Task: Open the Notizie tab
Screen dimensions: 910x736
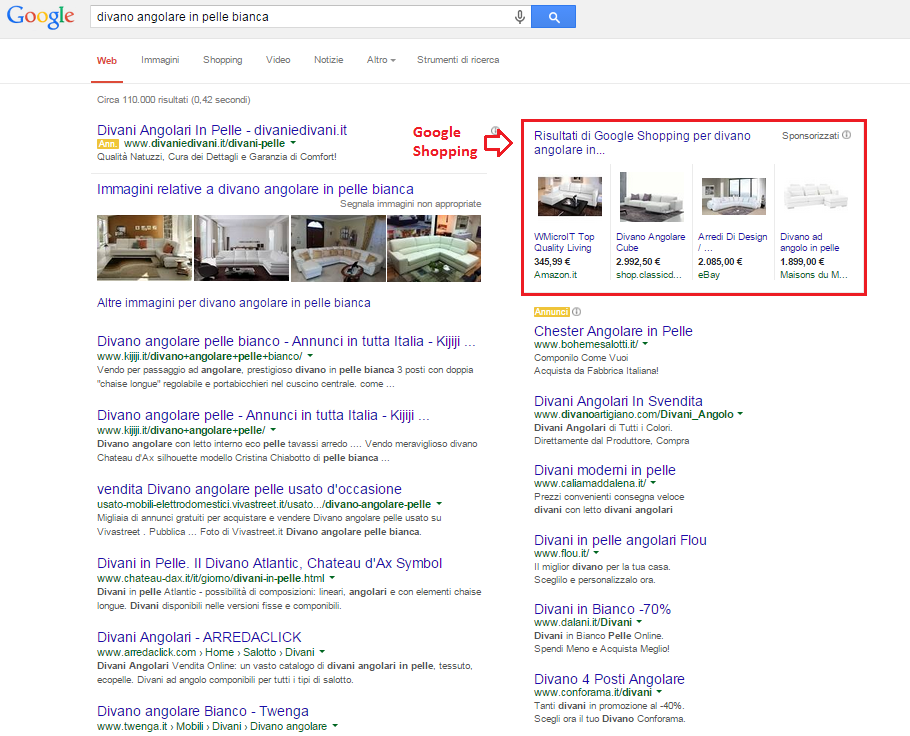Action: (328, 60)
